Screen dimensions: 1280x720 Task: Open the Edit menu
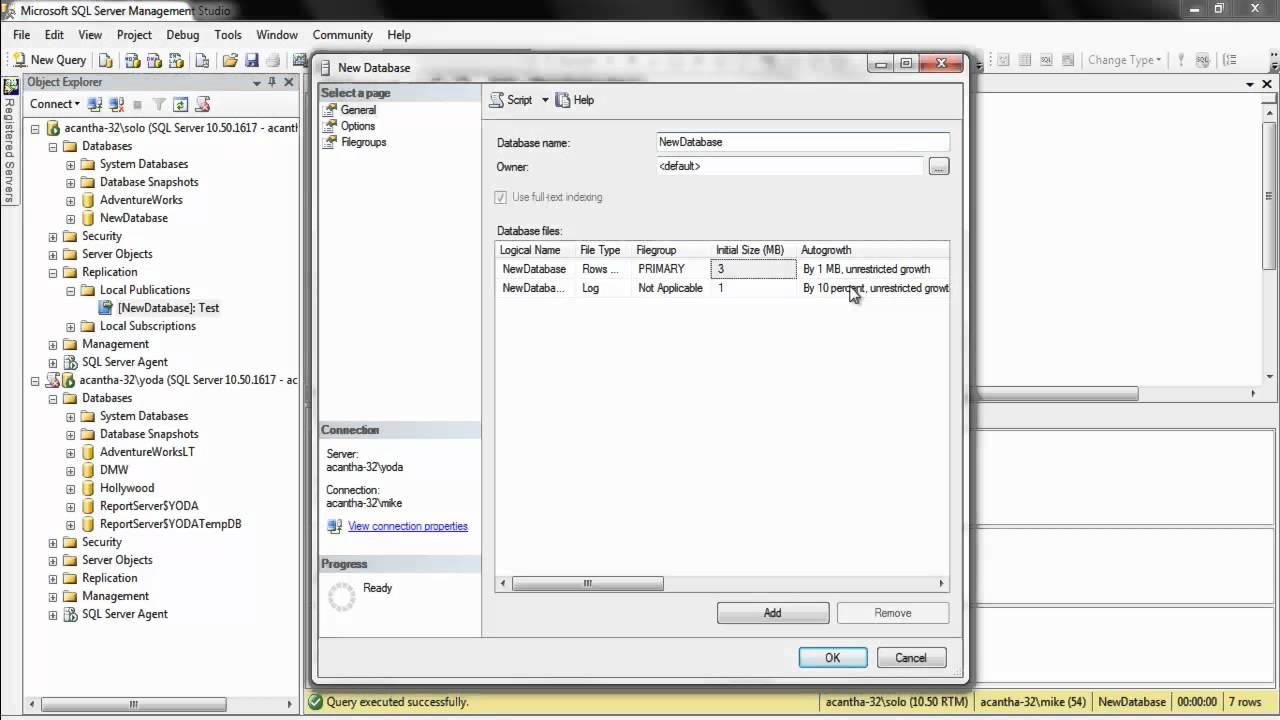54,35
